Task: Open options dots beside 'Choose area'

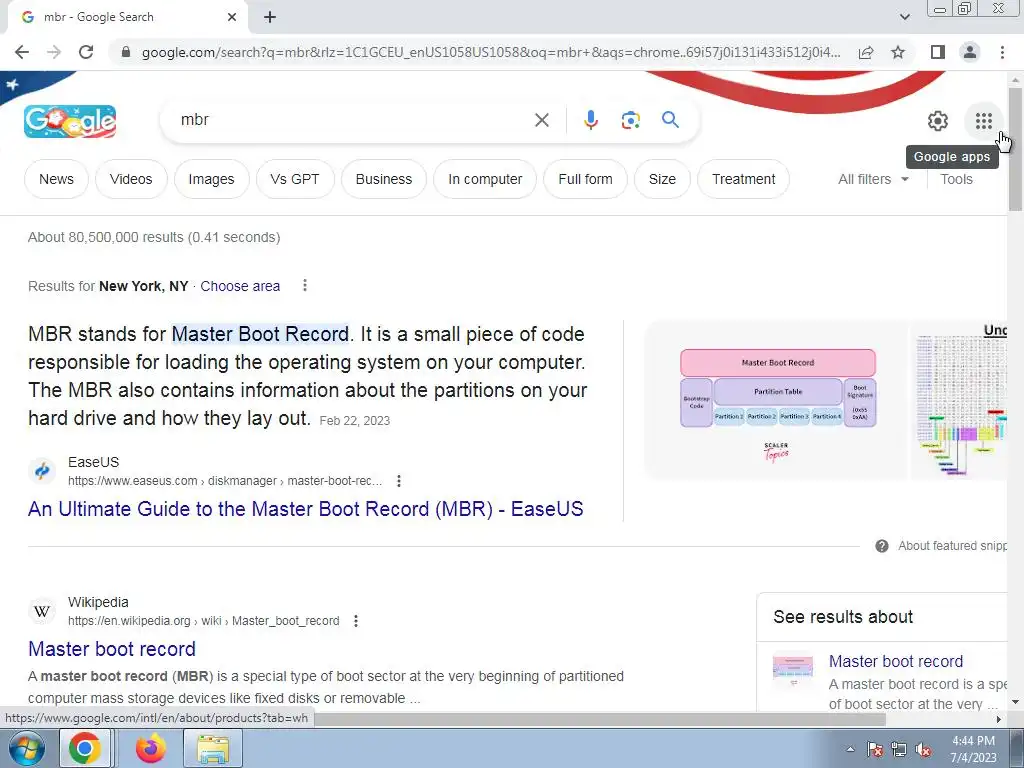Action: (304, 285)
